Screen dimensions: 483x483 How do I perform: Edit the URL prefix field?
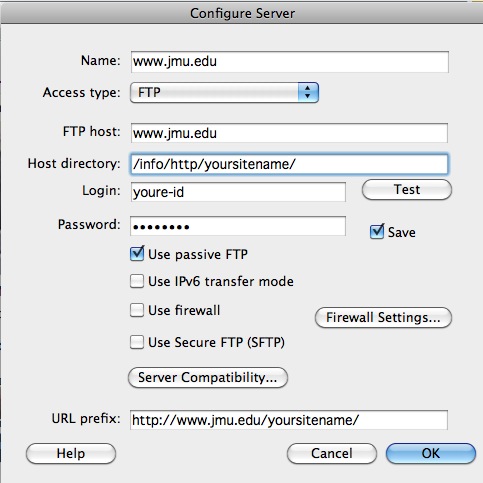pos(289,420)
